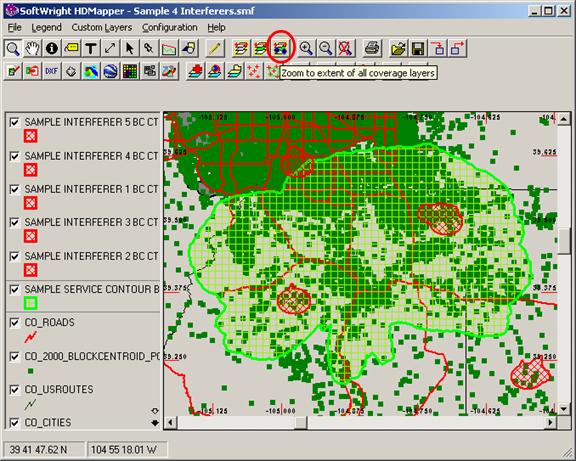
Task: Click the globe icon in second toolbar
Action: pos(110,71)
